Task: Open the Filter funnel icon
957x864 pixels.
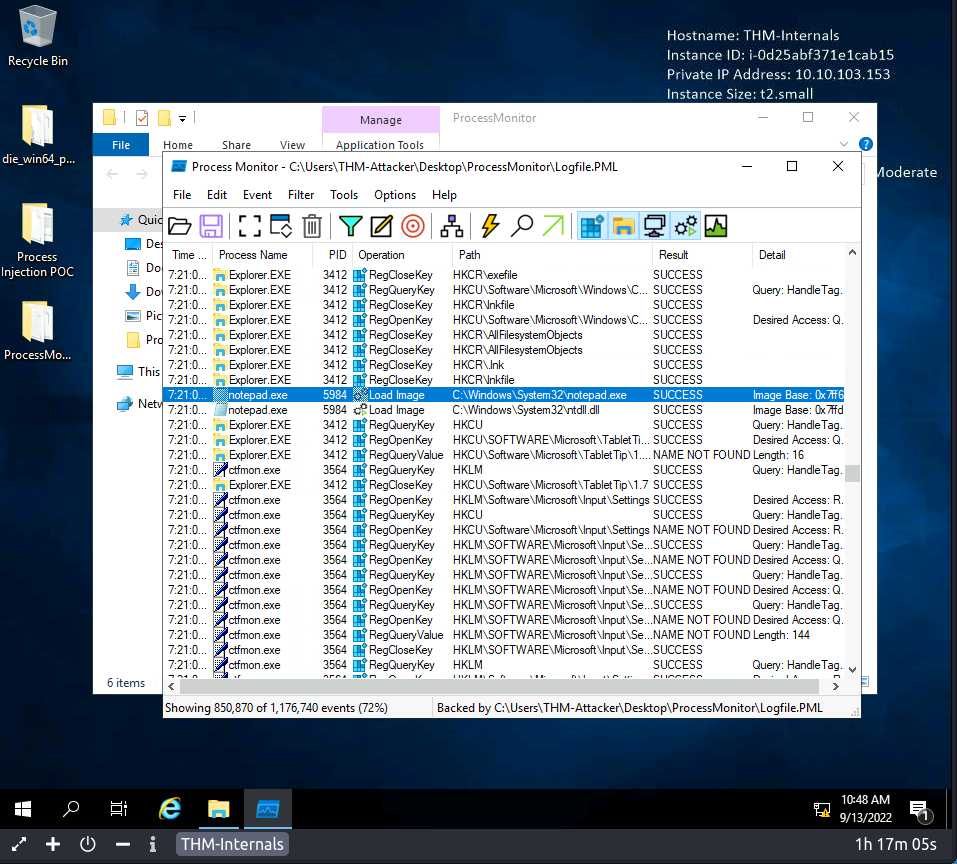Action: 350,226
